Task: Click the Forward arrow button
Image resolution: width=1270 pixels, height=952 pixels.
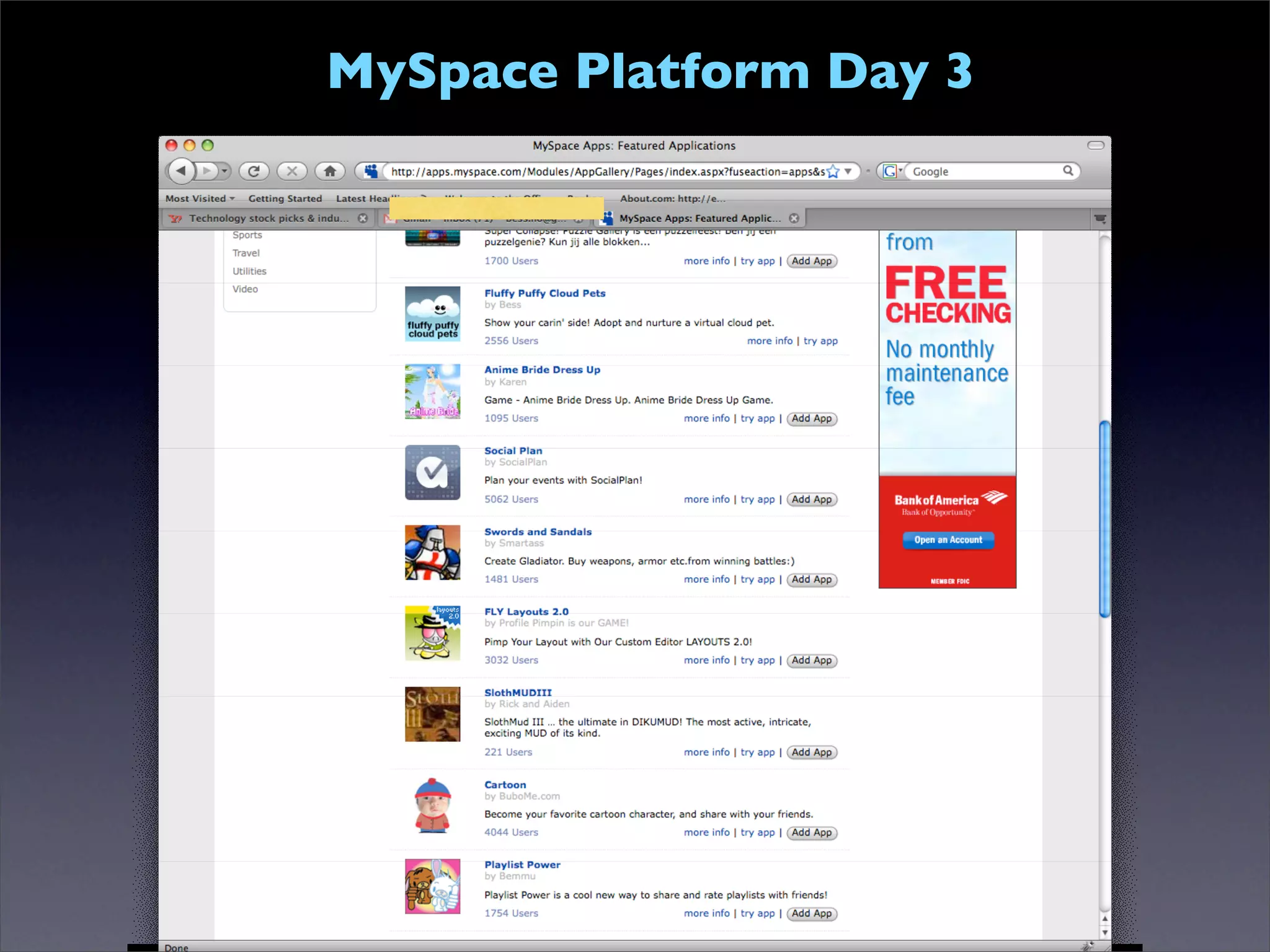Action: tap(207, 170)
